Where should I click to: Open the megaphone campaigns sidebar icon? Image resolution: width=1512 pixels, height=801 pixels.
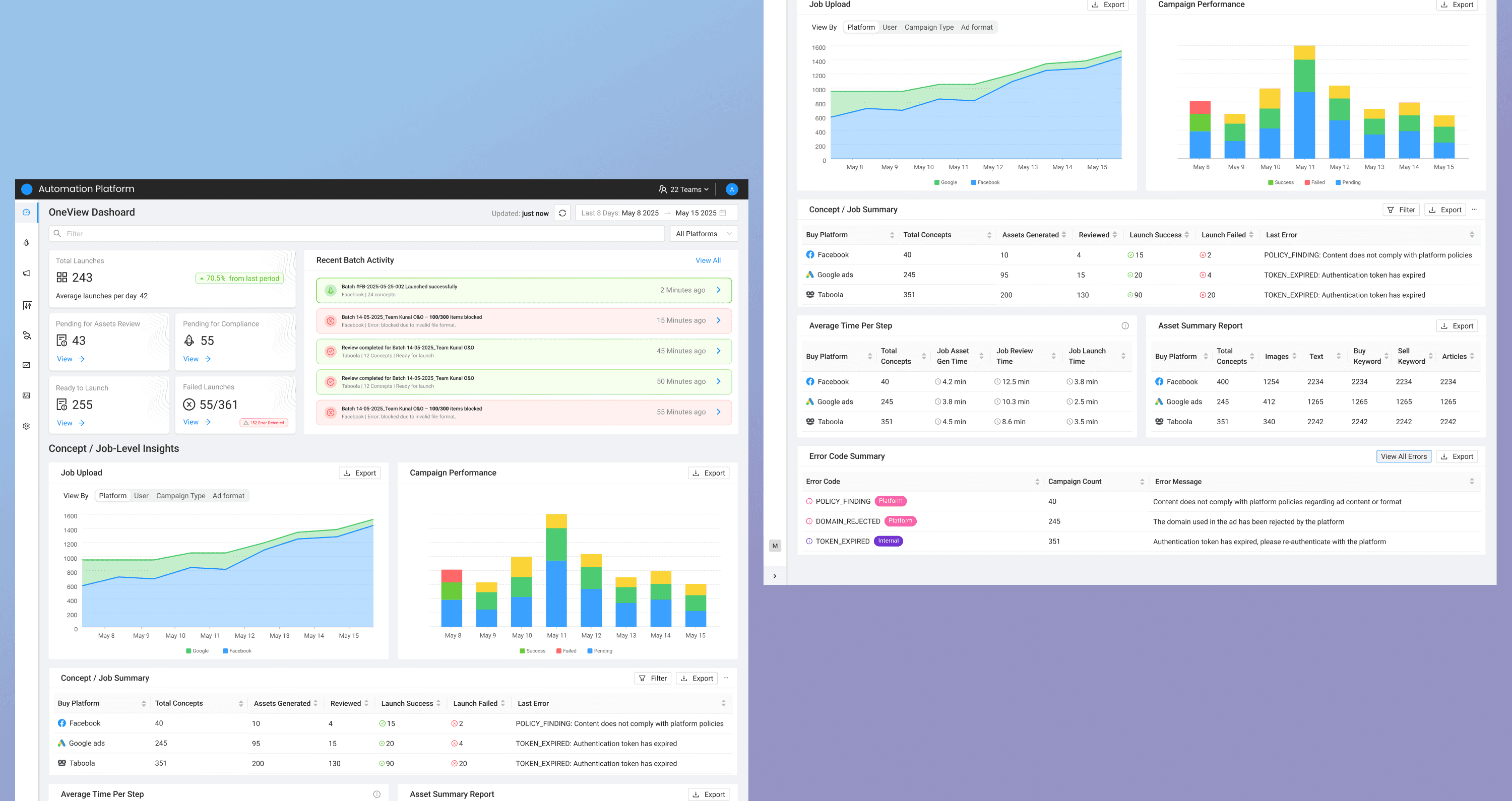click(x=26, y=274)
